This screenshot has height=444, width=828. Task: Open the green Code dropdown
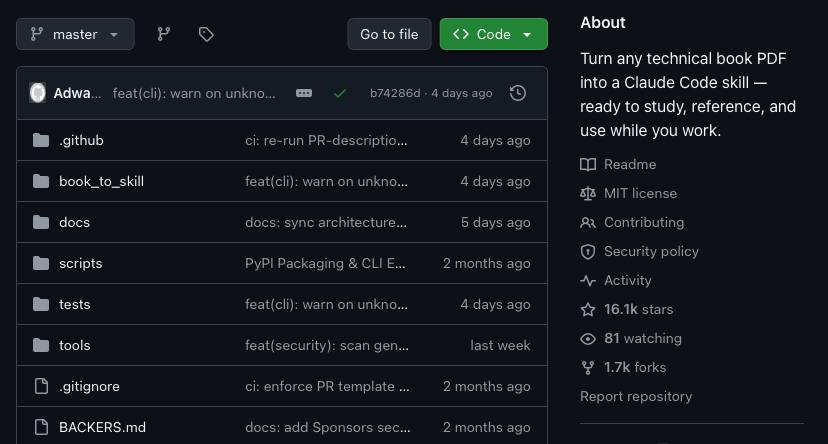(x=494, y=34)
